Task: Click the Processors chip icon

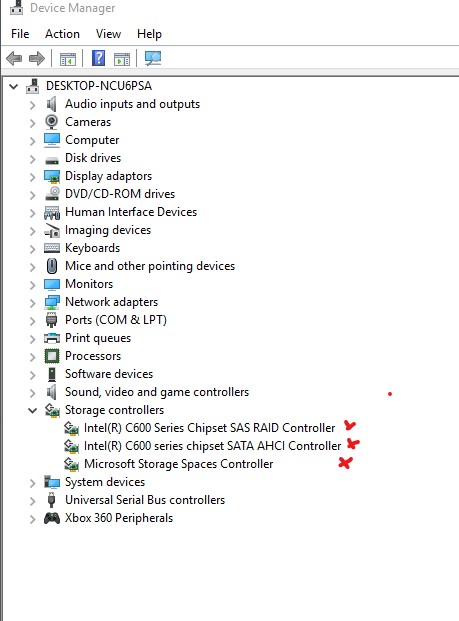Action: pyautogui.click(x=52, y=356)
